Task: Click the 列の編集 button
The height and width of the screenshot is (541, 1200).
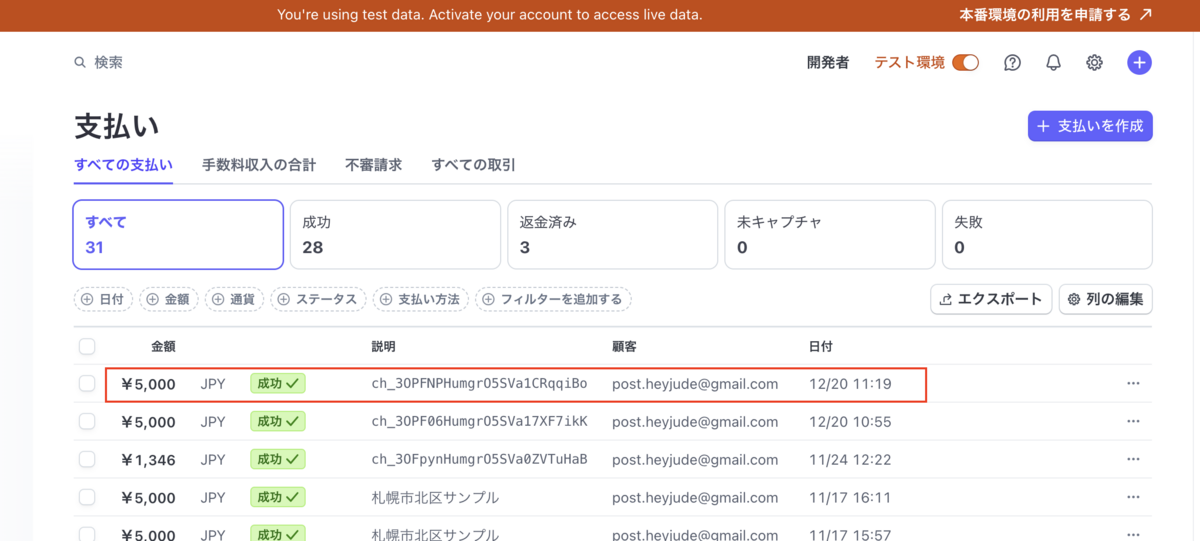Action: pyautogui.click(x=1105, y=299)
